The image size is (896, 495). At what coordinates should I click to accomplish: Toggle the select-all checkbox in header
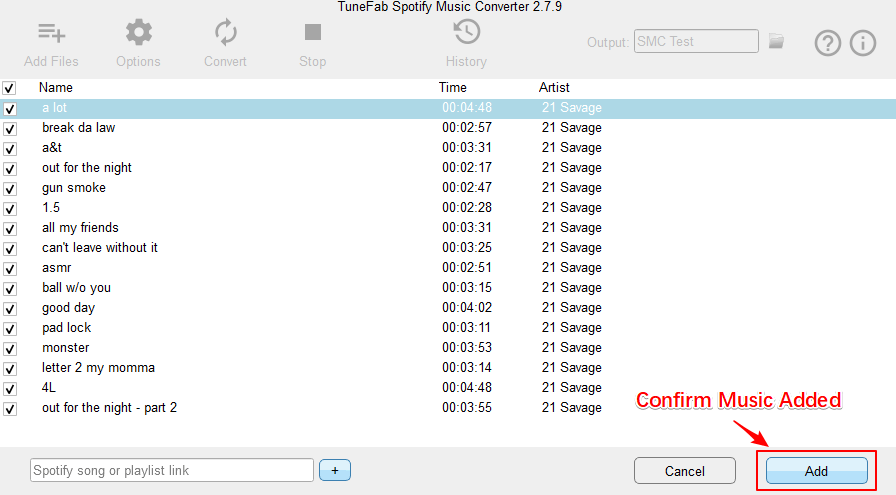[9, 88]
